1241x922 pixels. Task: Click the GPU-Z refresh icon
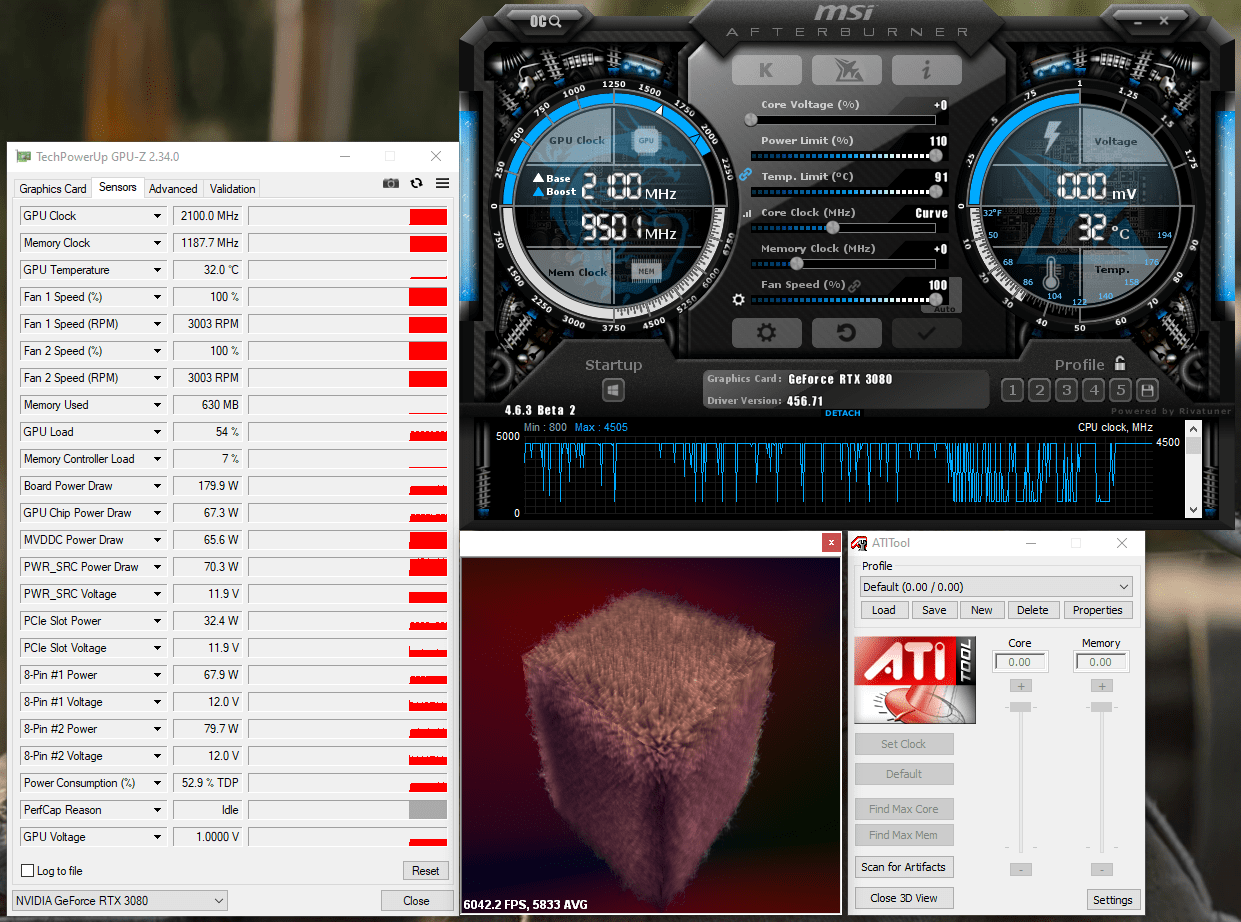click(x=416, y=184)
